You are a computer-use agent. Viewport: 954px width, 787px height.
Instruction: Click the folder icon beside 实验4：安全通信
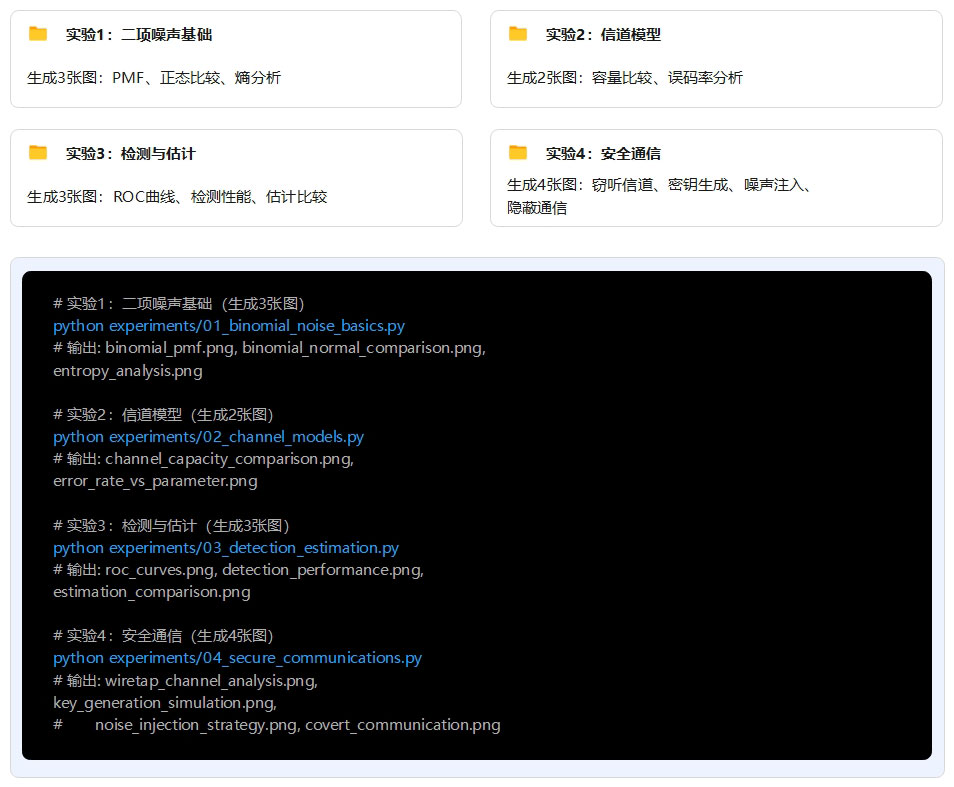(x=518, y=153)
